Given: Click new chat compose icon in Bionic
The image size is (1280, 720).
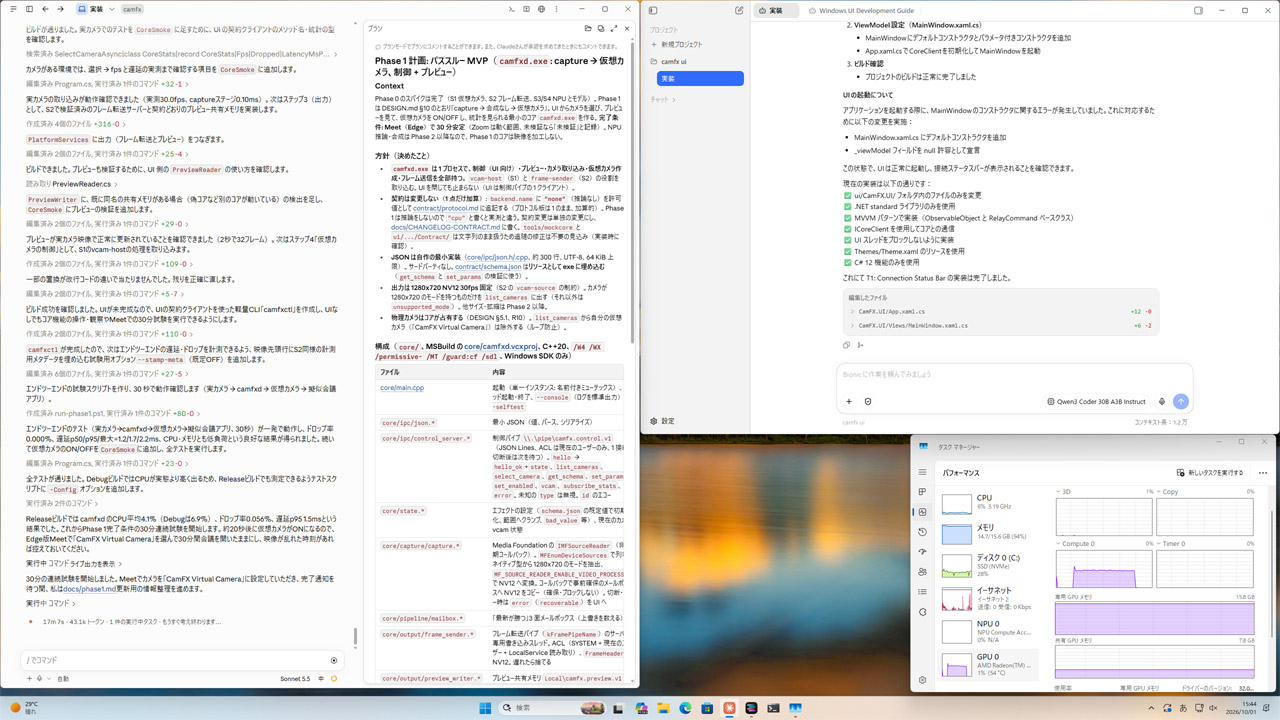Looking at the screenshot, I should 739,10.
